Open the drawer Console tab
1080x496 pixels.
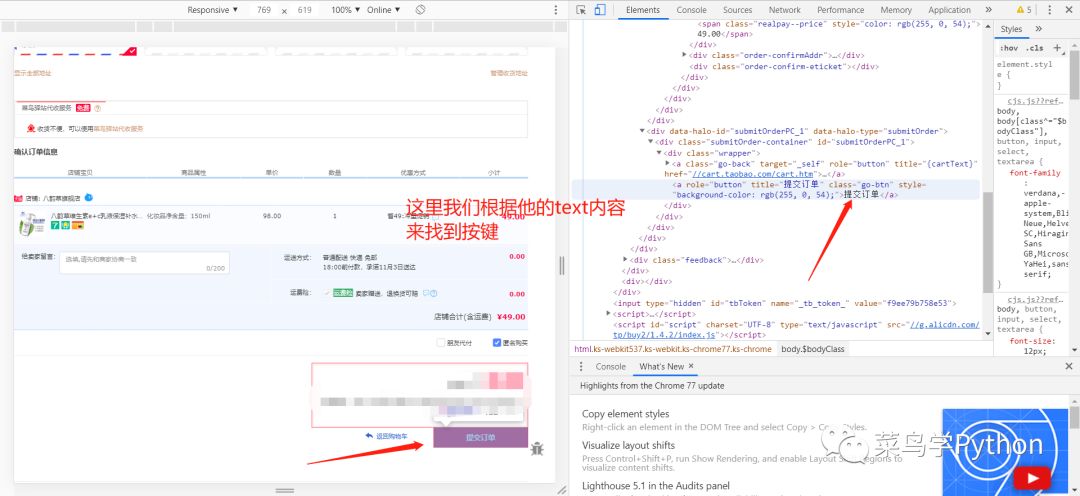pyautogui.click(x=610, y=366)
